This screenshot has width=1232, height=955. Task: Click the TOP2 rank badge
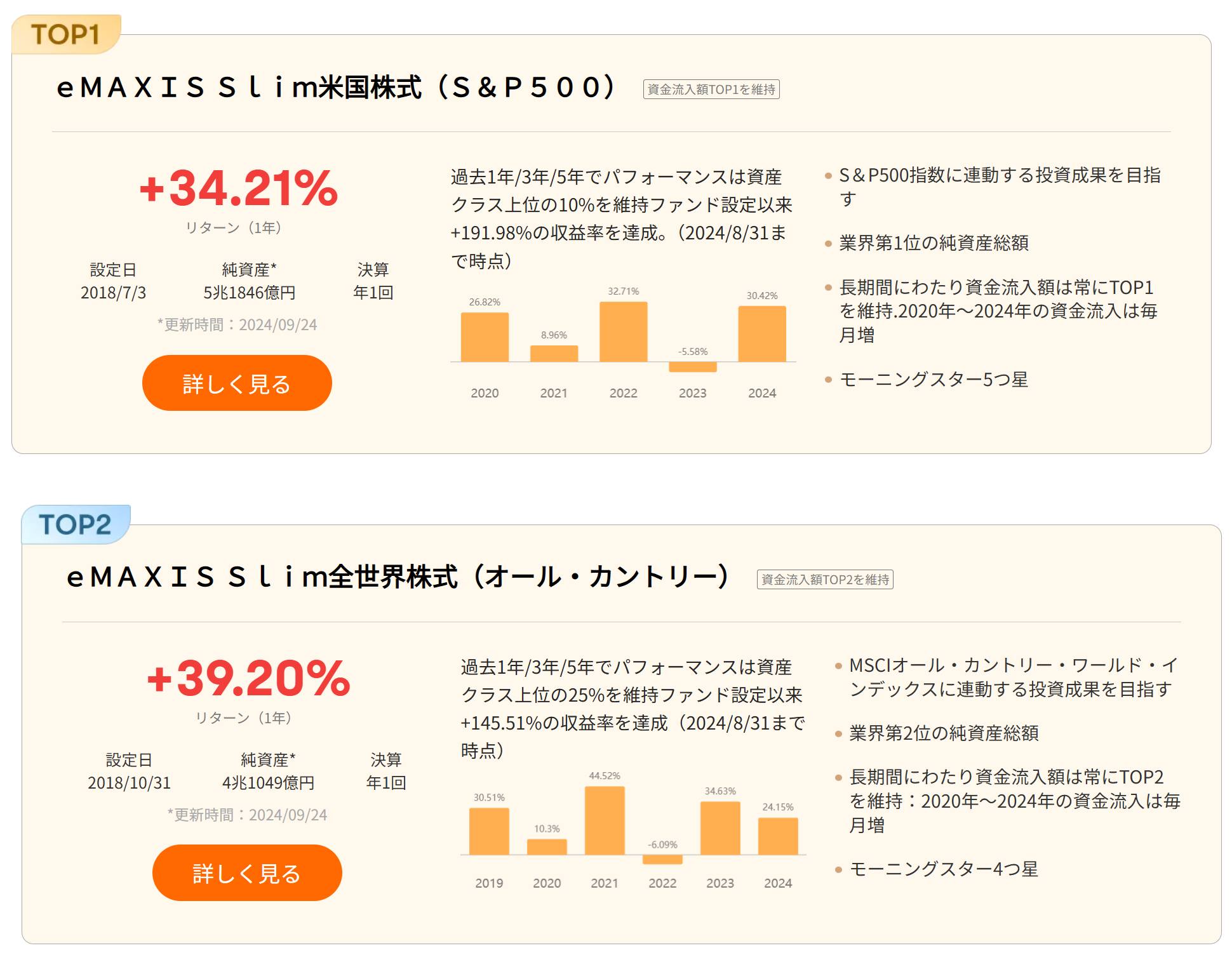pos(76,524)
